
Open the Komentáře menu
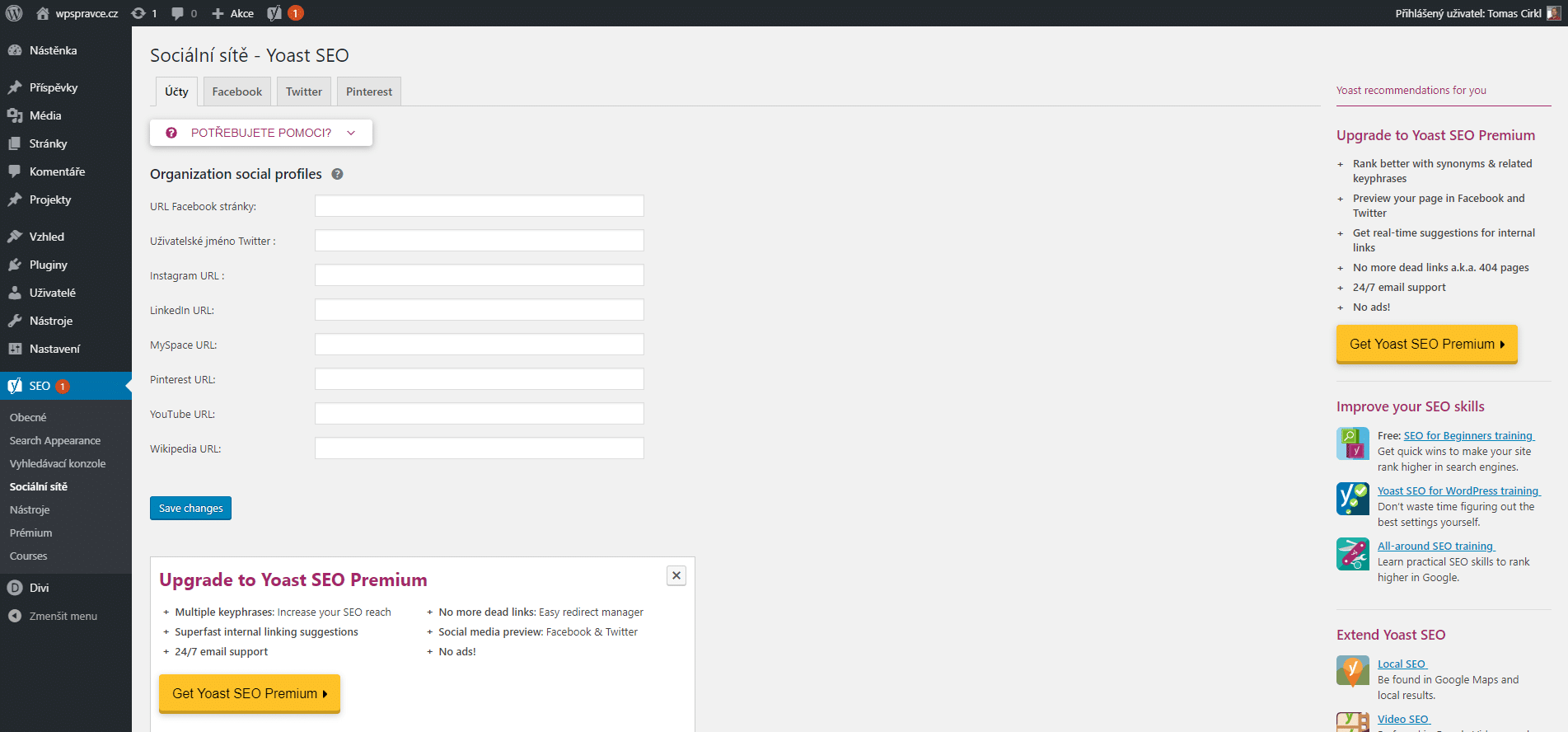(66, 171)
